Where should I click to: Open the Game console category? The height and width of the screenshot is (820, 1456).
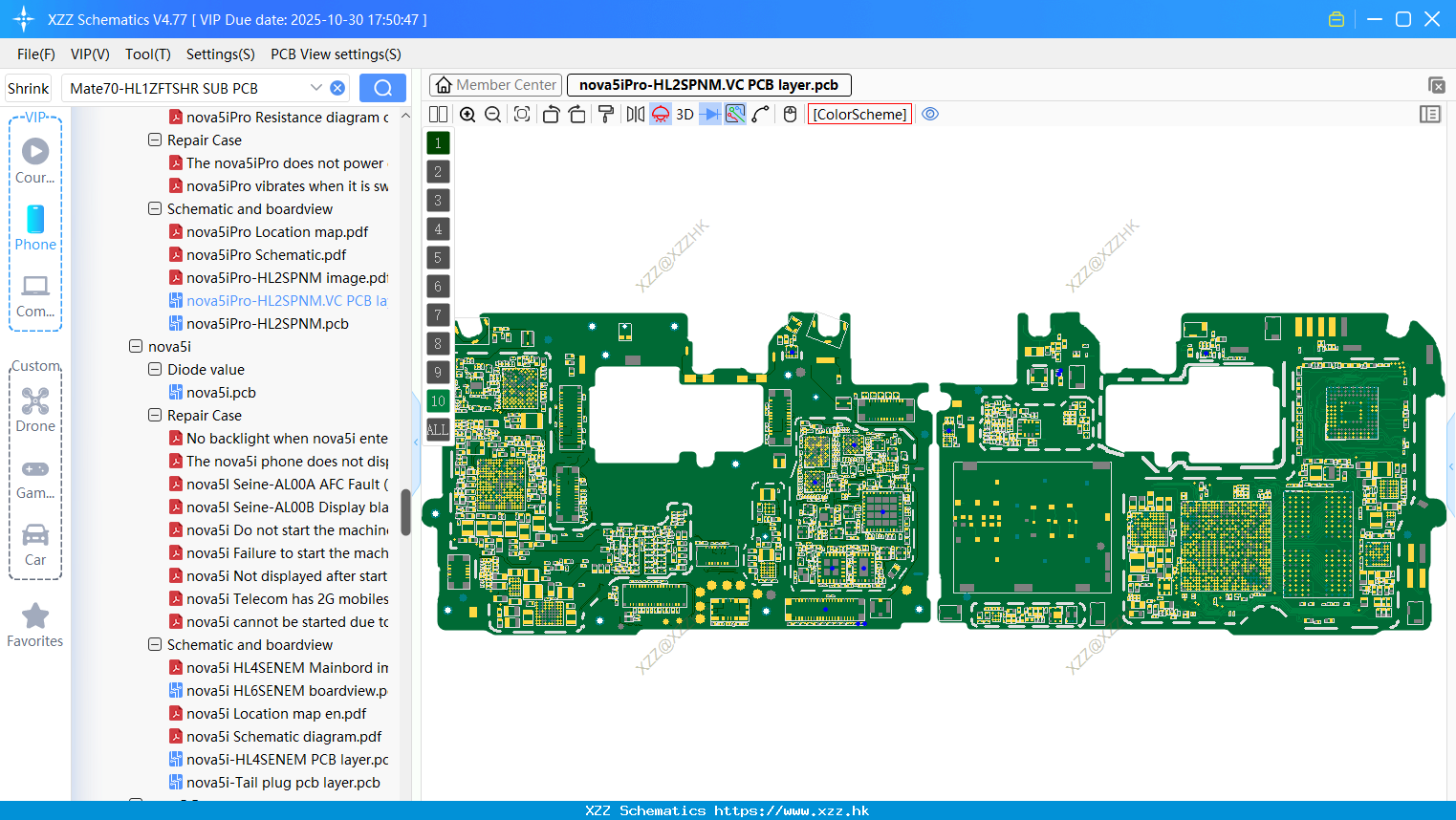tap(35, 478)
